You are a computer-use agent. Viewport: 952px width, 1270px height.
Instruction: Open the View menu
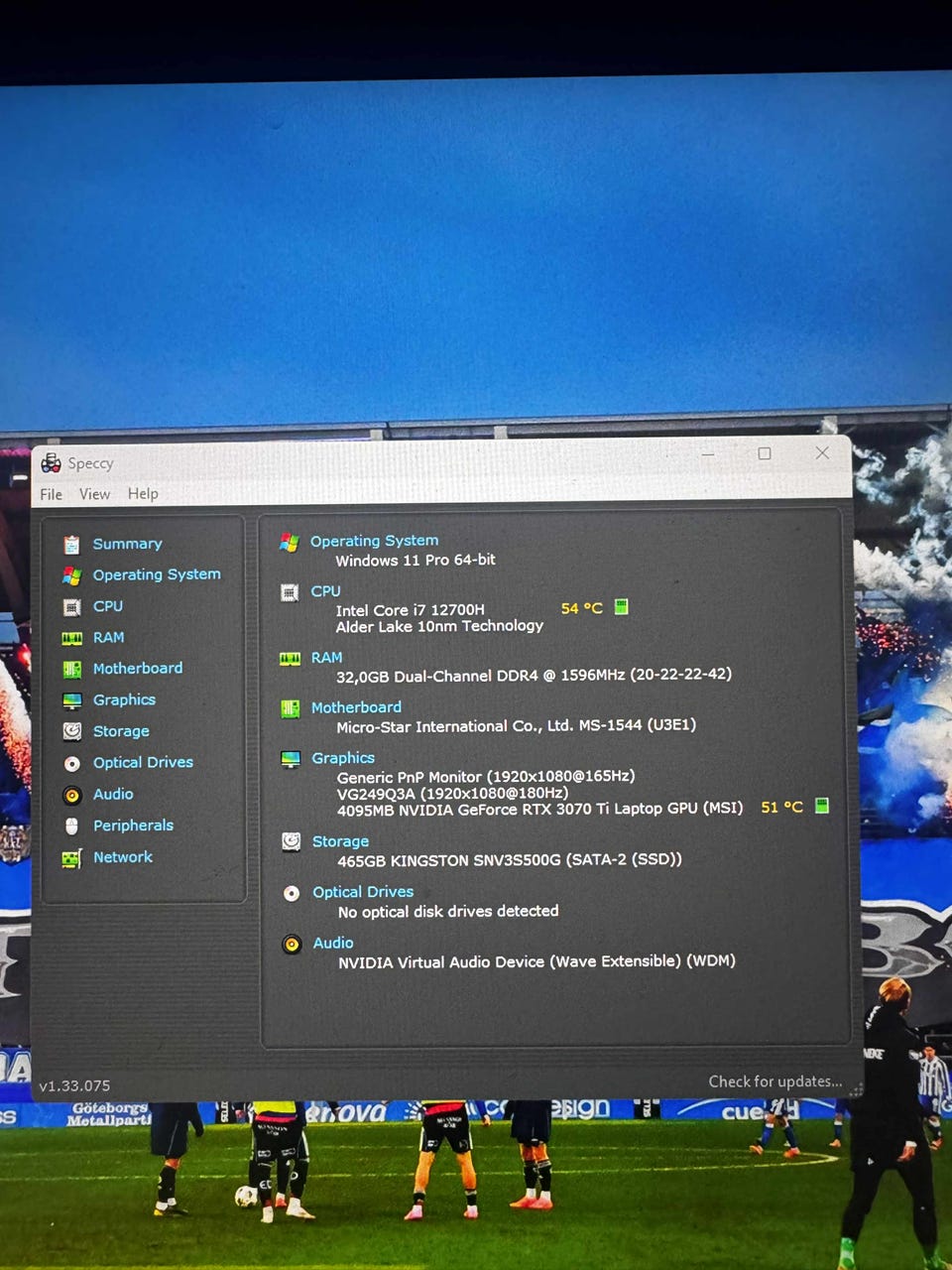point(95,494)
